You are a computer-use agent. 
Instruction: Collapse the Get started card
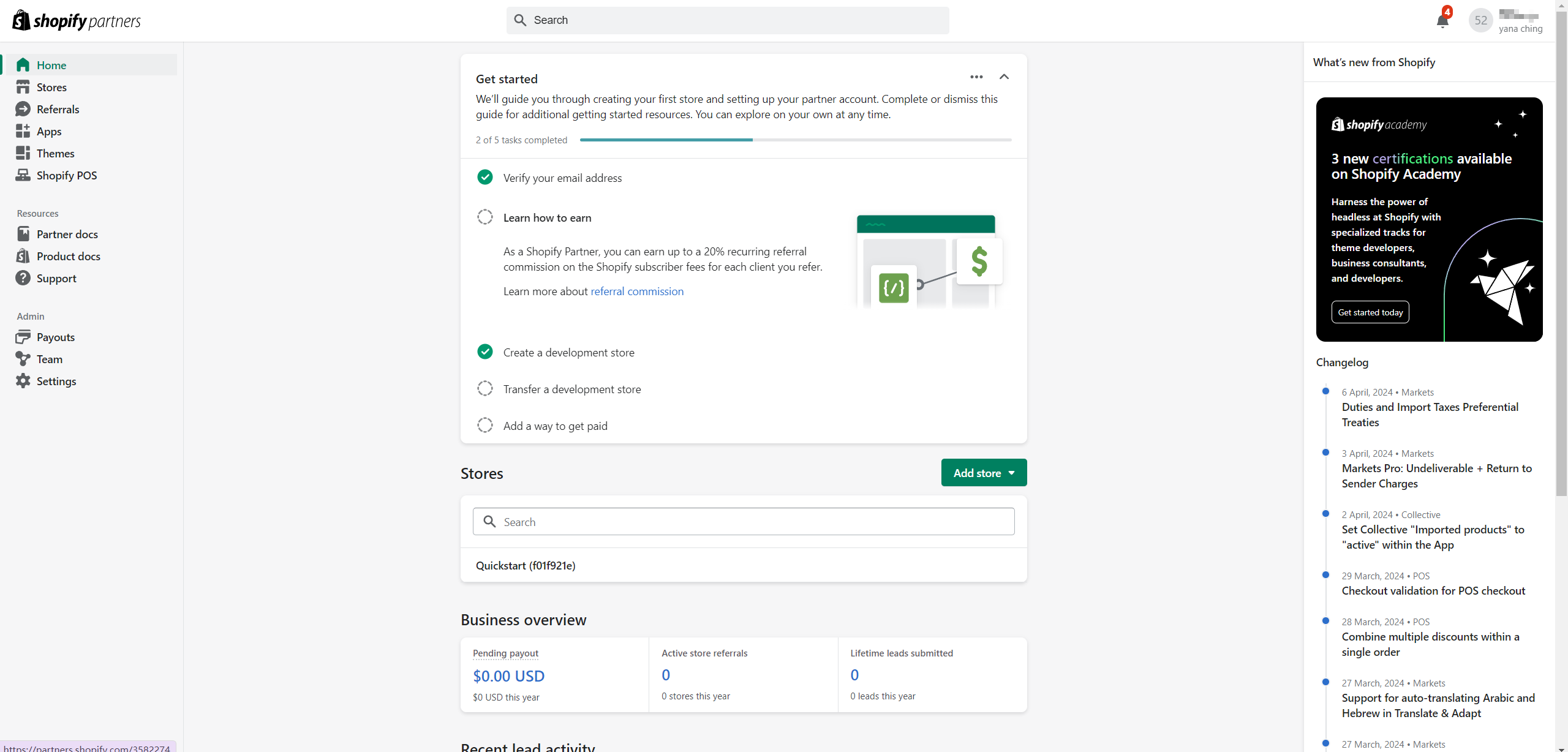[x=1004, y=77]
